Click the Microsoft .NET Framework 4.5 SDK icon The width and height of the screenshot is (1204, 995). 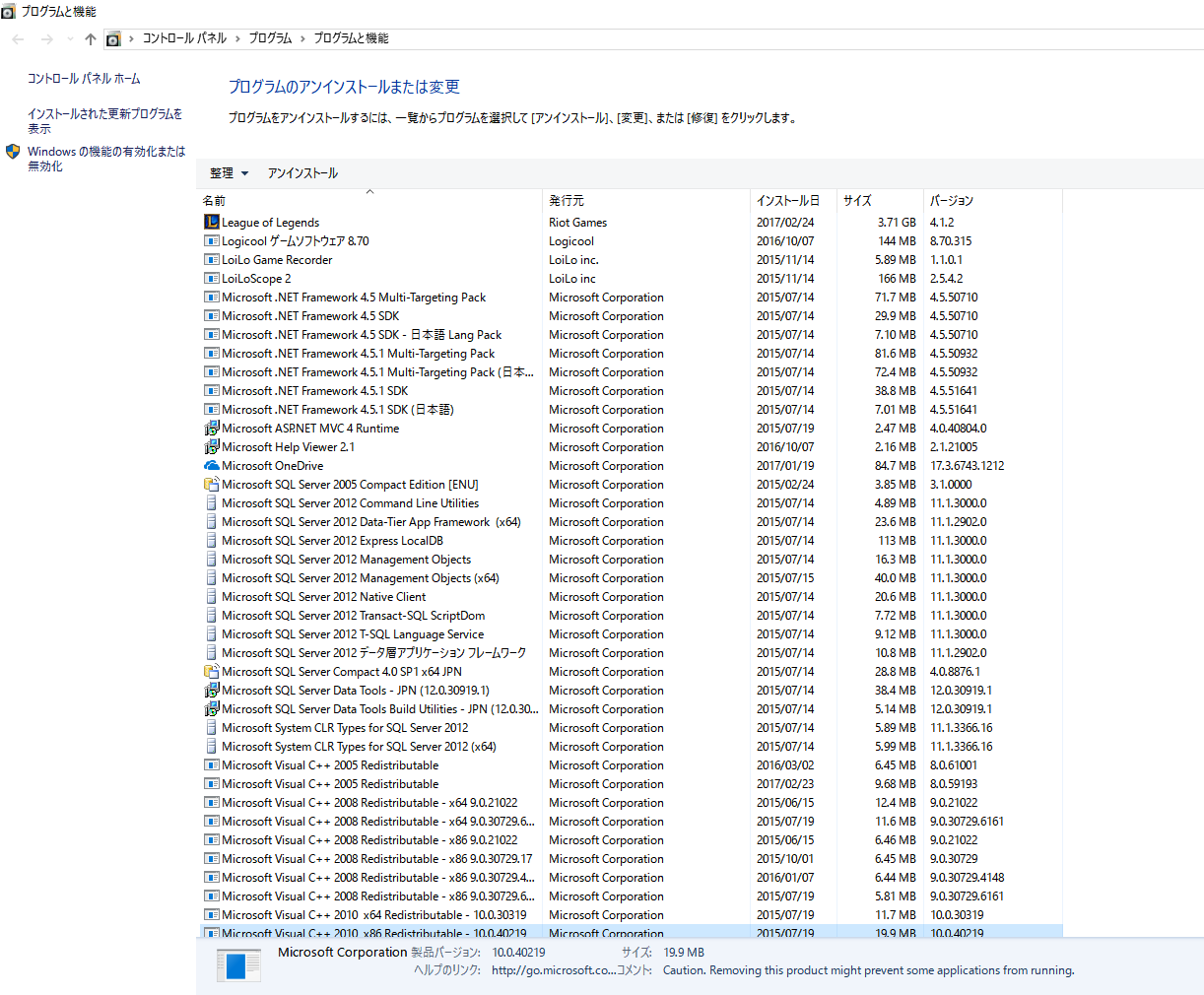click(211, 315)
